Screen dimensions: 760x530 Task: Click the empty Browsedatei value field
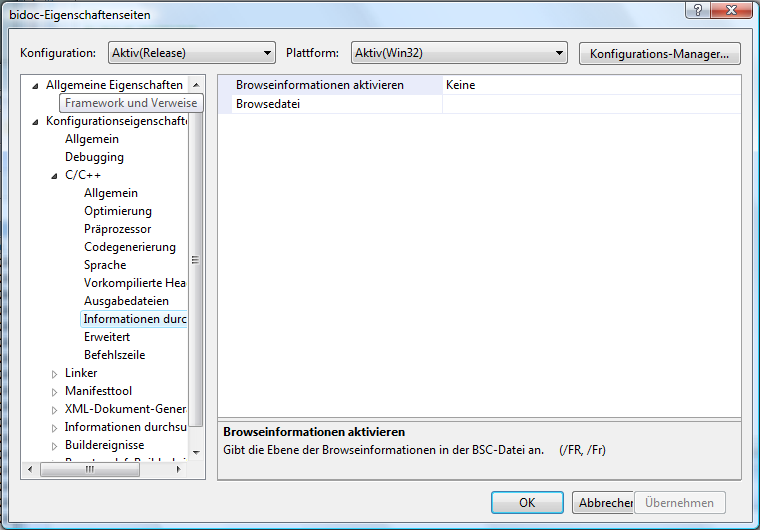[x=590, y=104]
